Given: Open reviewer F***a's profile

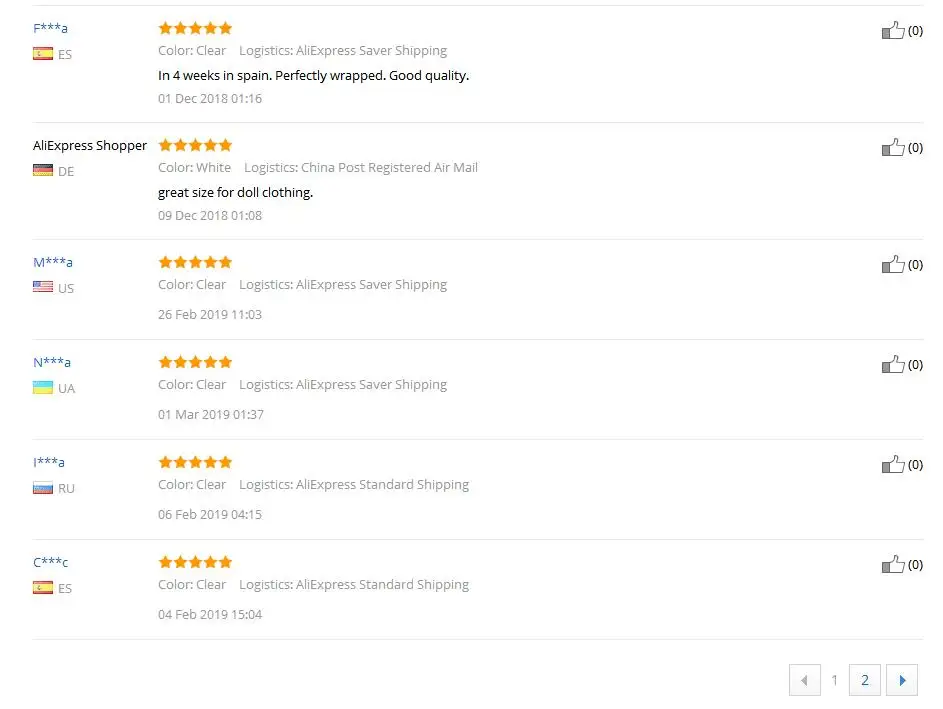Looking at the screenshot, I should [x=50, y=28].
